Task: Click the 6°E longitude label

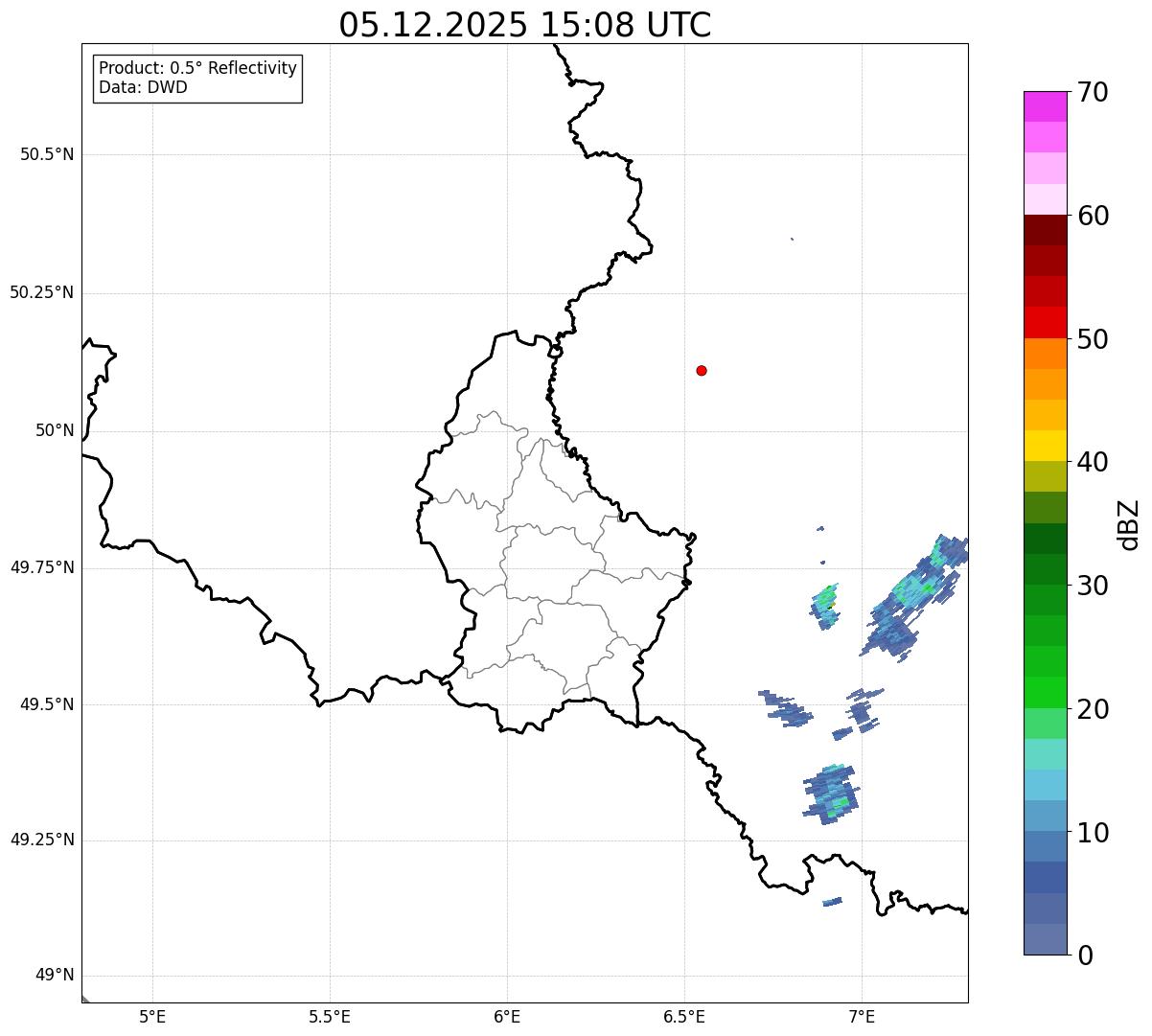Action: click(507, 1016)
